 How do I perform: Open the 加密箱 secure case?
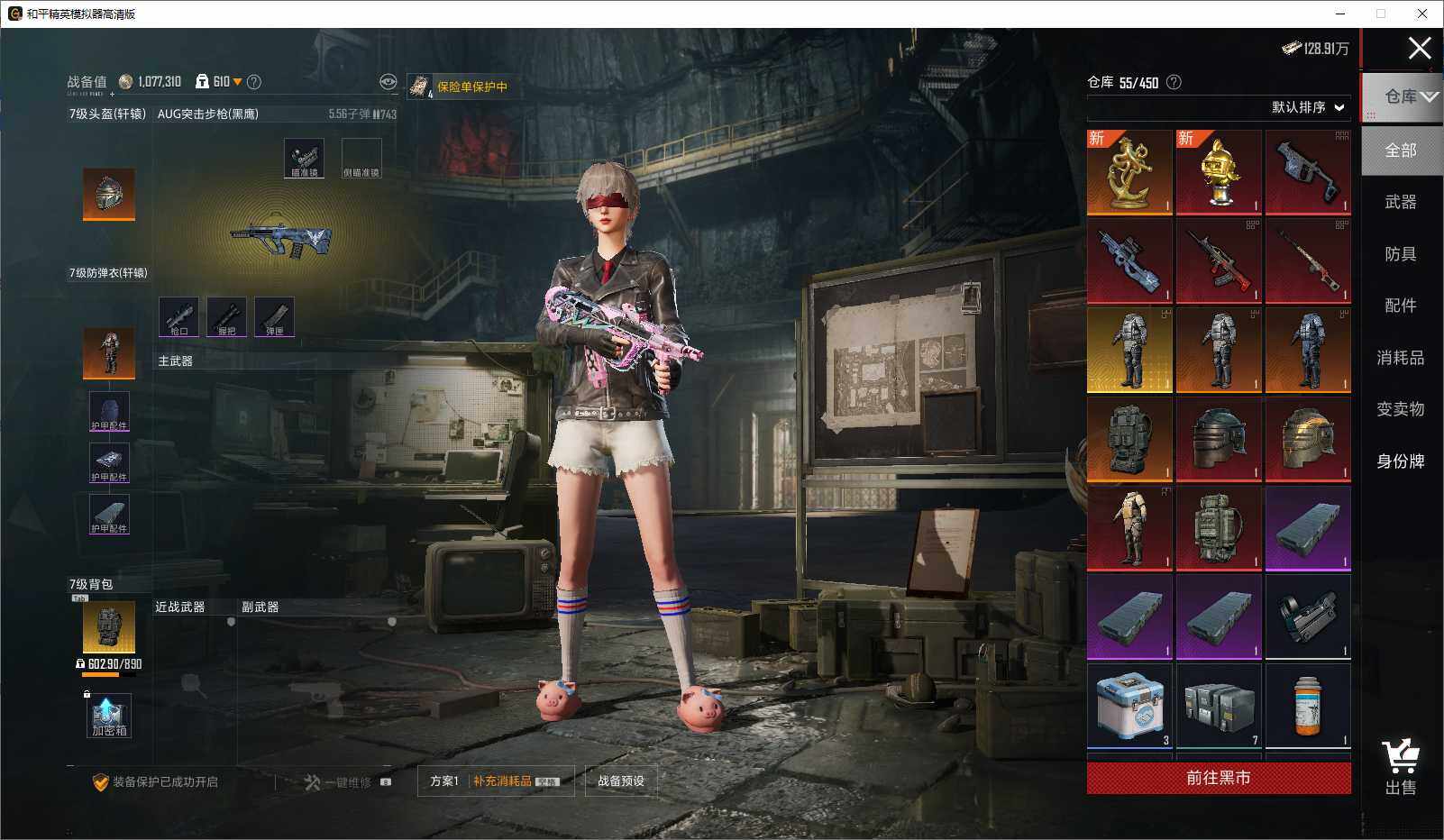109,716
